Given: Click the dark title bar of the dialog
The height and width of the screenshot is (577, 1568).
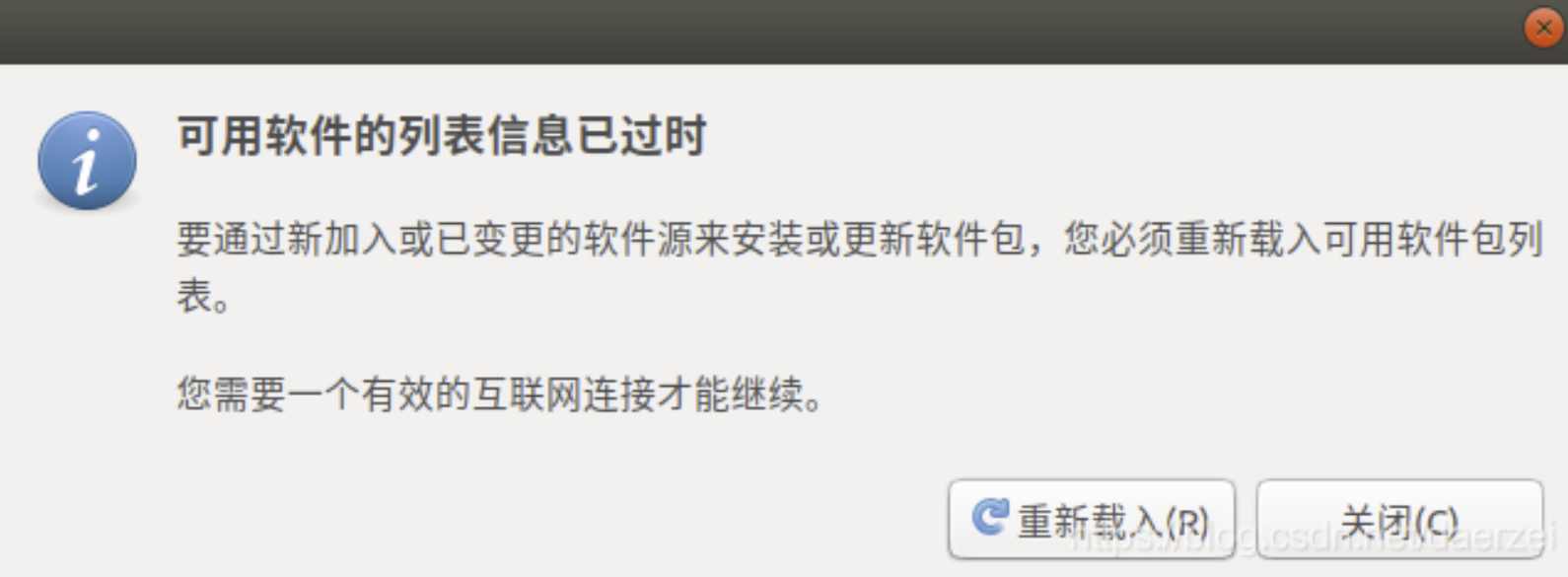Looking at the screenshot, I should pyautogui.click(x=759, y=32).
